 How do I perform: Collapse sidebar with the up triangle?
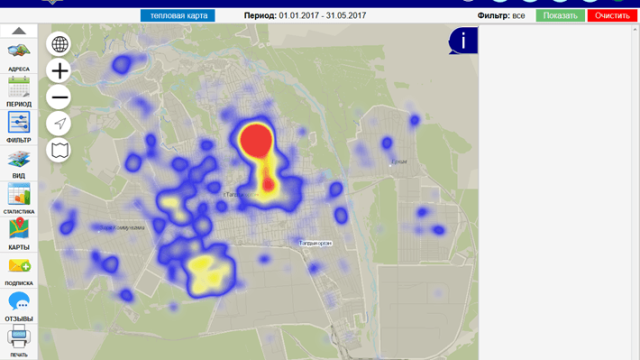(19, 31)
